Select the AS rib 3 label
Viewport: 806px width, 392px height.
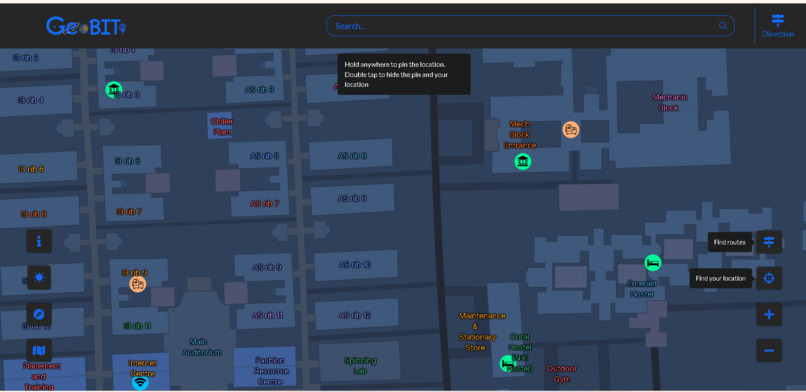pos(259,89)
